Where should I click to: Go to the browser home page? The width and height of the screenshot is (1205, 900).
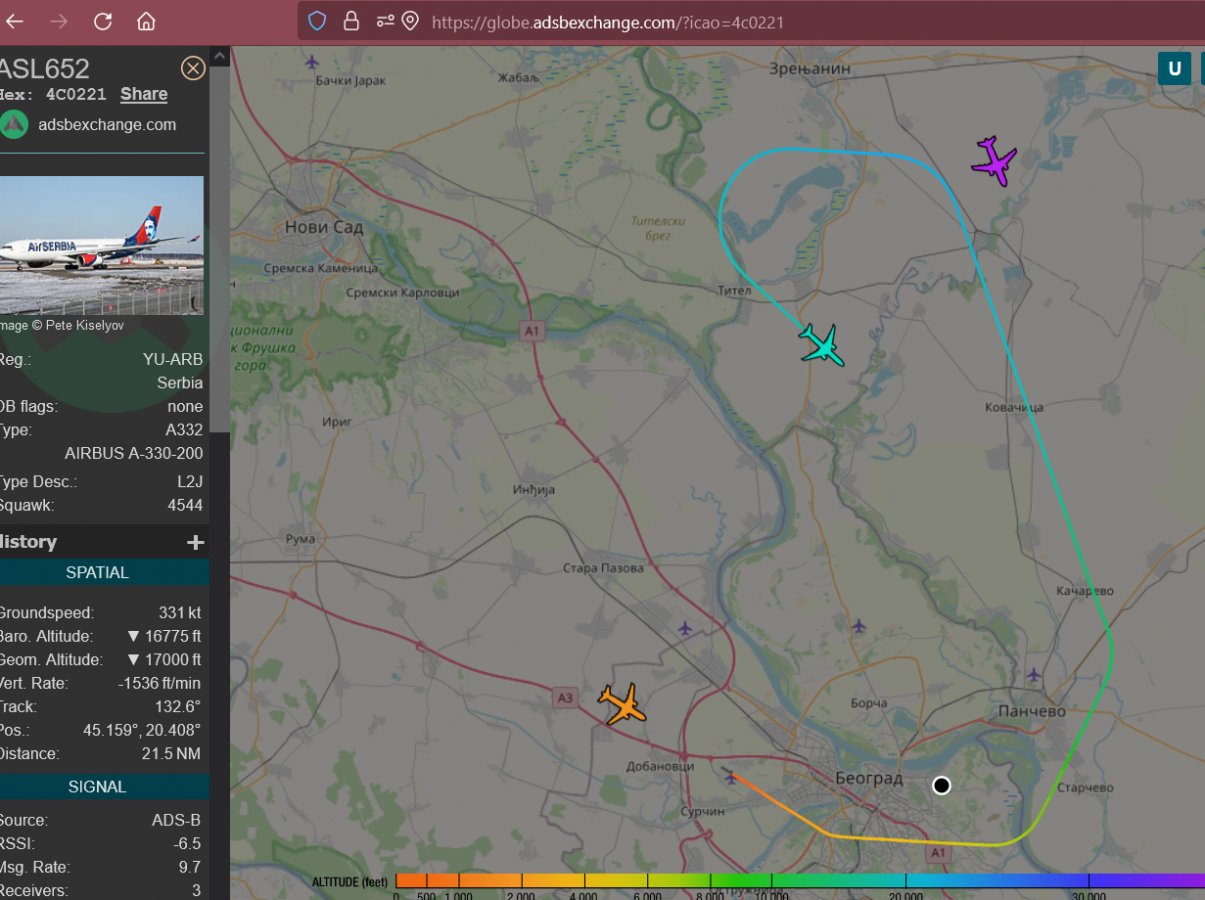pyautogui.click(x=146, y=21)
